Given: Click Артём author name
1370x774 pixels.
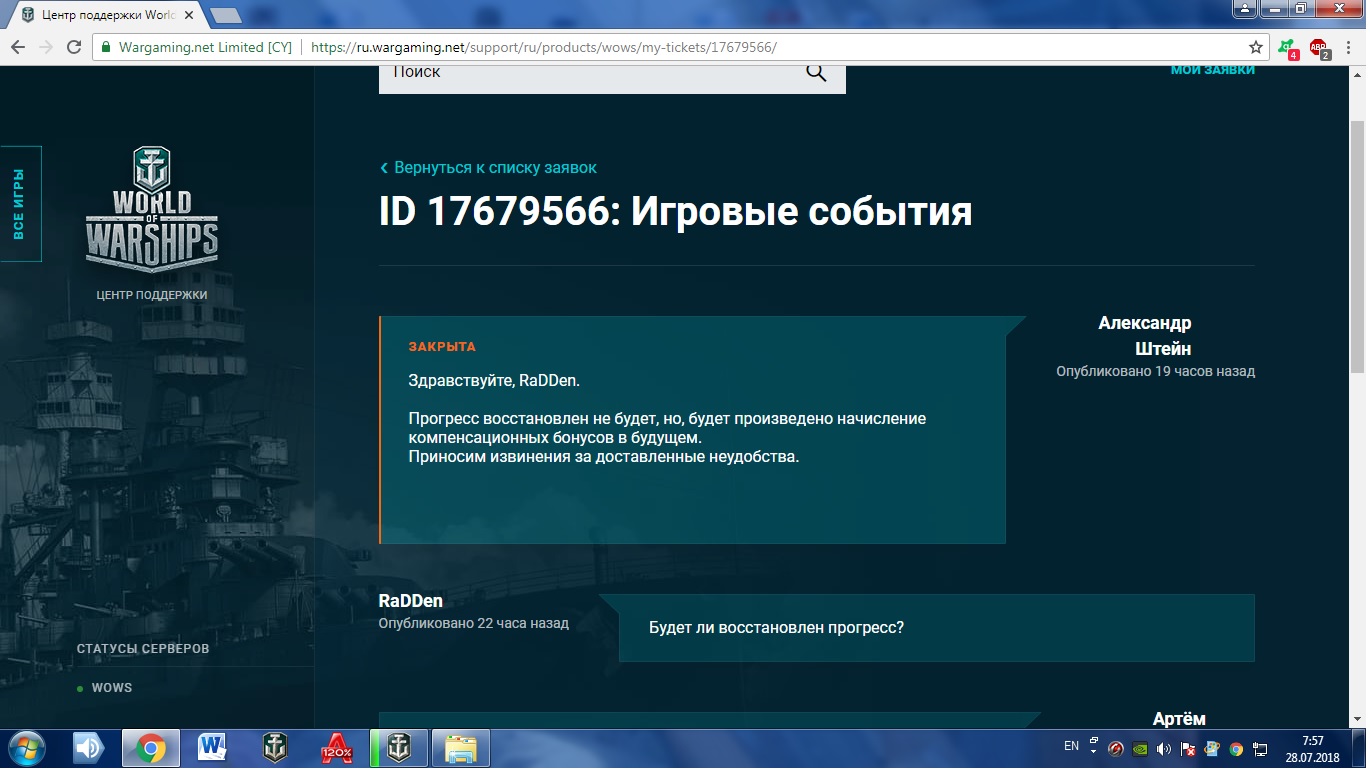Looking at the screenshot, I should pos(1179,719).
